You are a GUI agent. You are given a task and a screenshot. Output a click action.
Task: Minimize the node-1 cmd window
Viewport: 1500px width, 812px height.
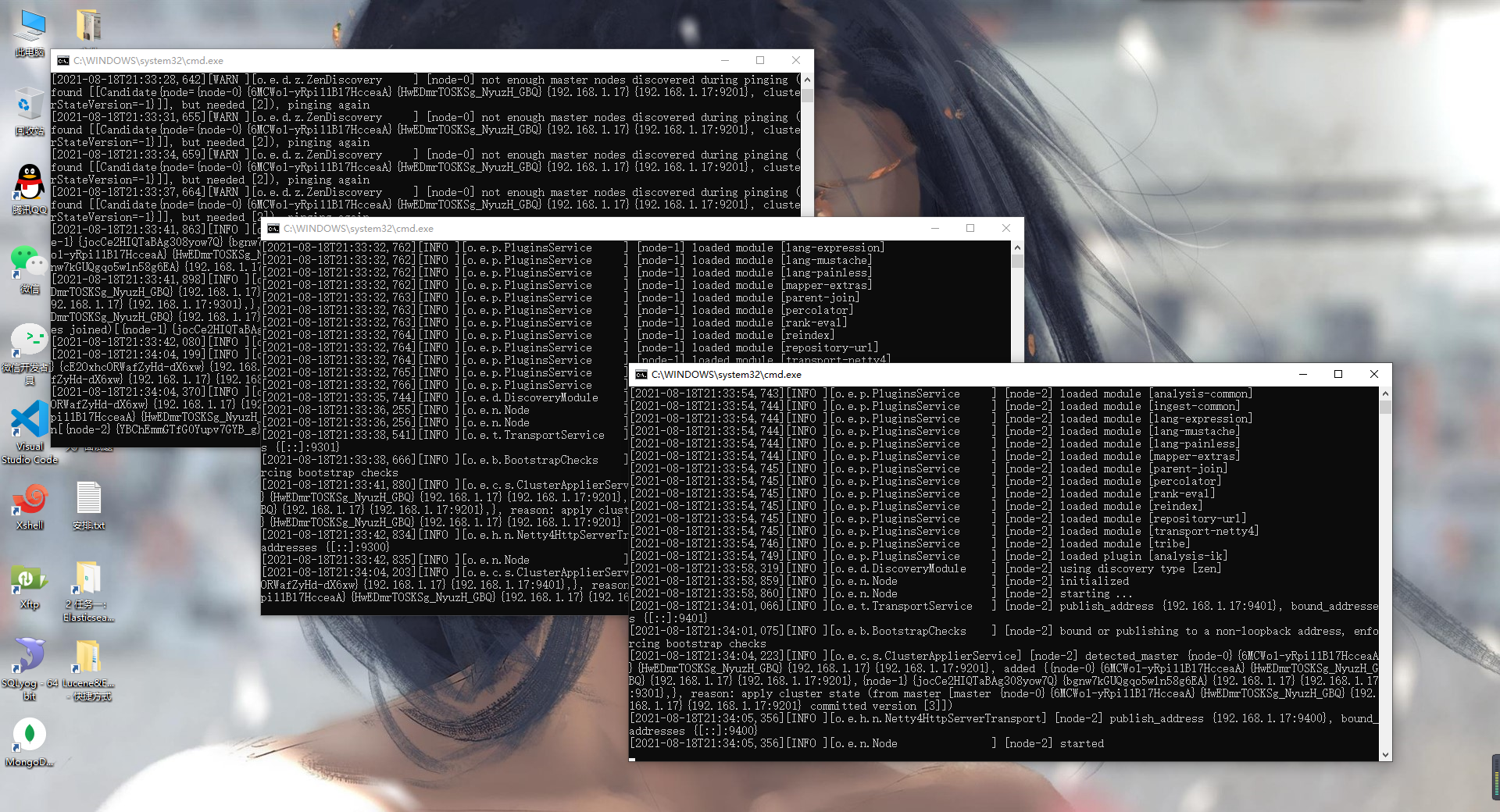point(934,228)
